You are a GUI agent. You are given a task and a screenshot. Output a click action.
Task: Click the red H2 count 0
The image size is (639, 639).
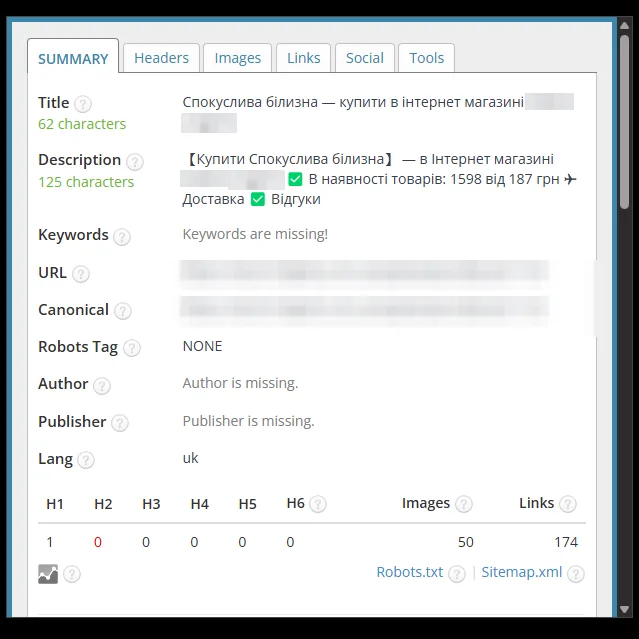98,542
